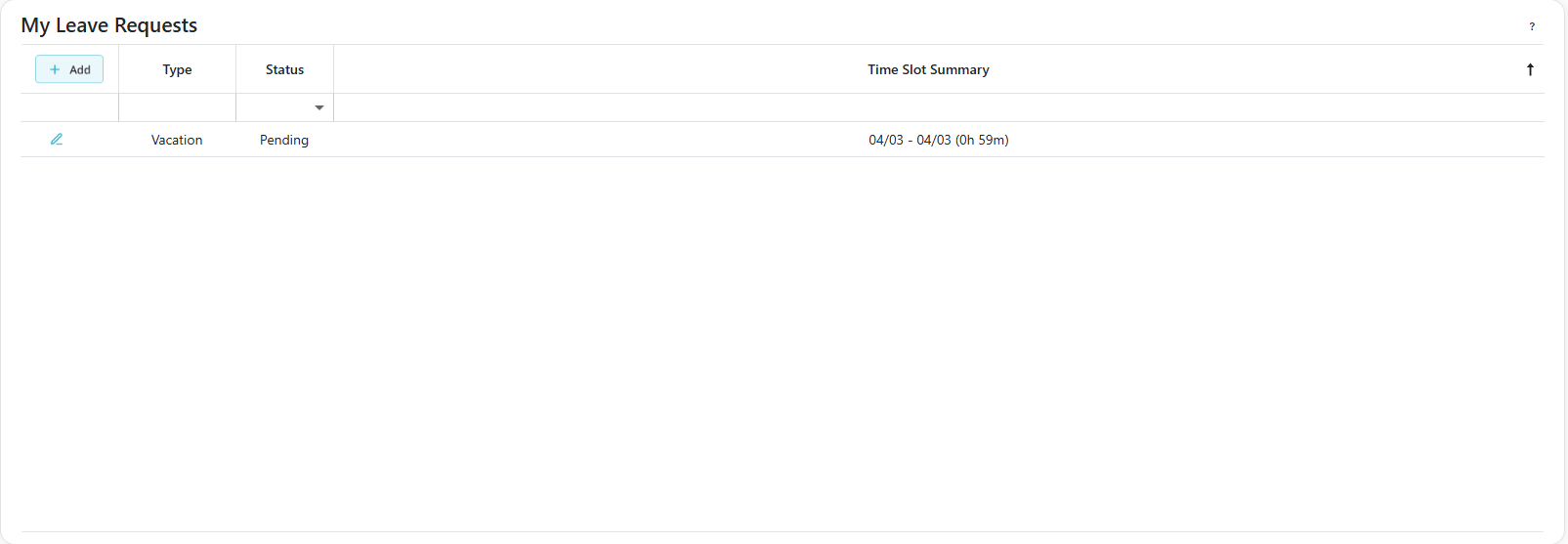Click blank row space right of time slot text
Viewport: 1568px width, 544px height.
pyautogui.click(x=1270, y=140)
